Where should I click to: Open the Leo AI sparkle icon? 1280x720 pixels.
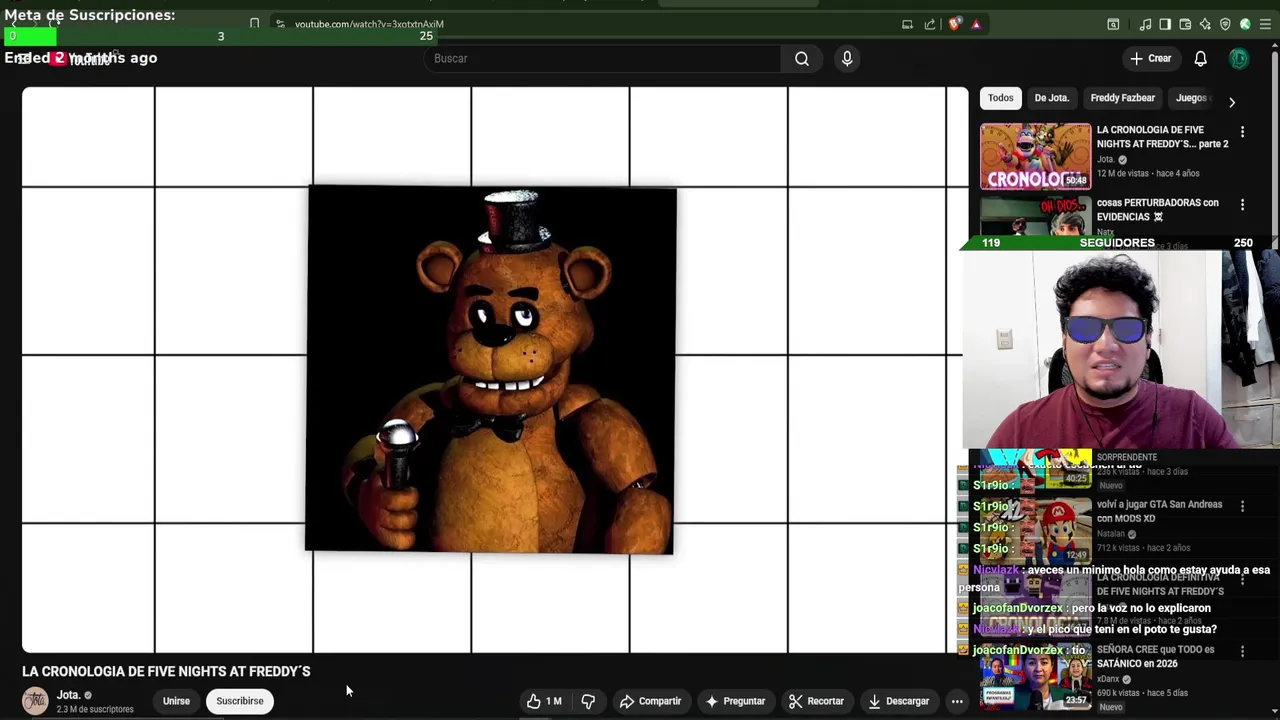1205,24
